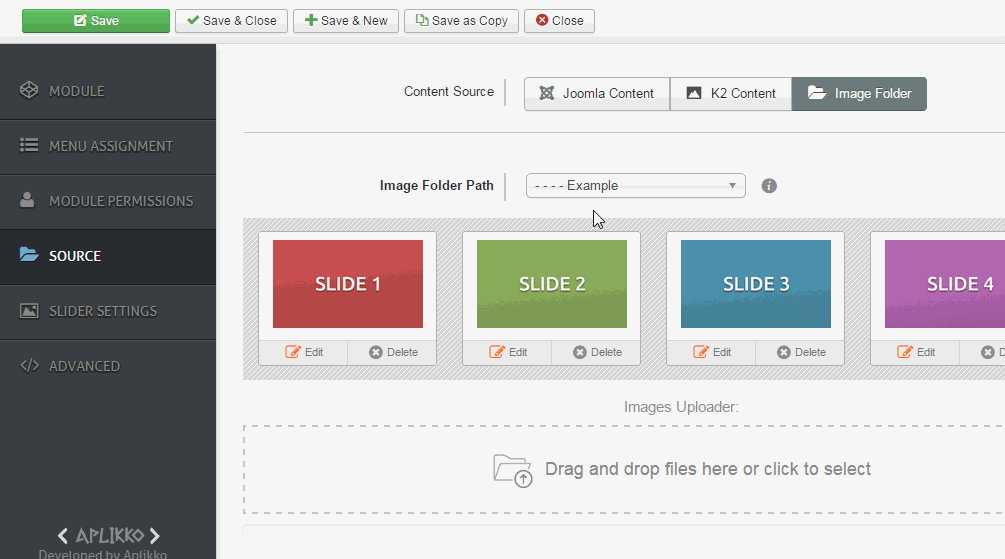Click the Aplikko left chevron icon
Image resolution: width=1005 pixels, height=559 pixels.
[x=63, y=536]
